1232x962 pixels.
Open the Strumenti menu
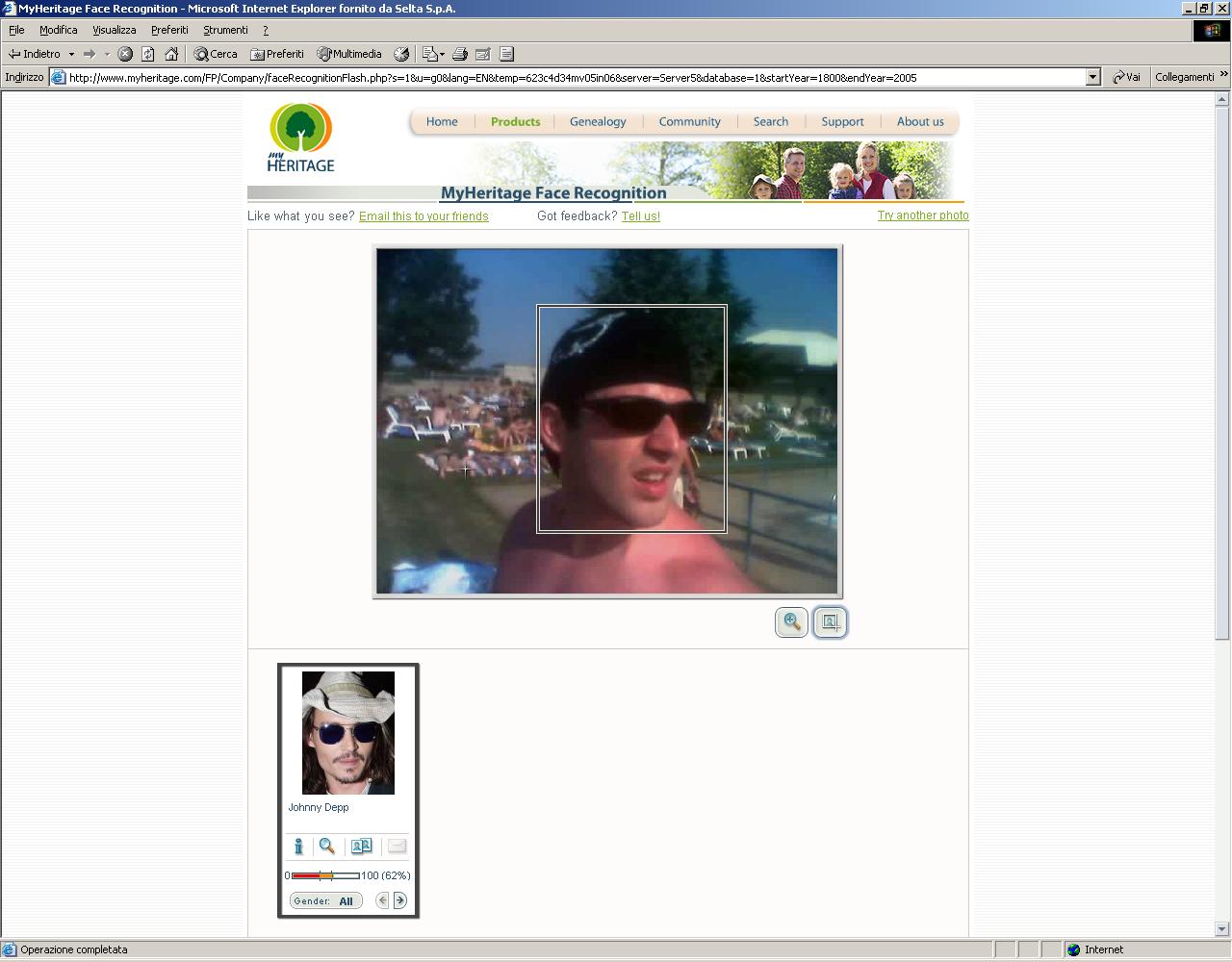(225, 30)
